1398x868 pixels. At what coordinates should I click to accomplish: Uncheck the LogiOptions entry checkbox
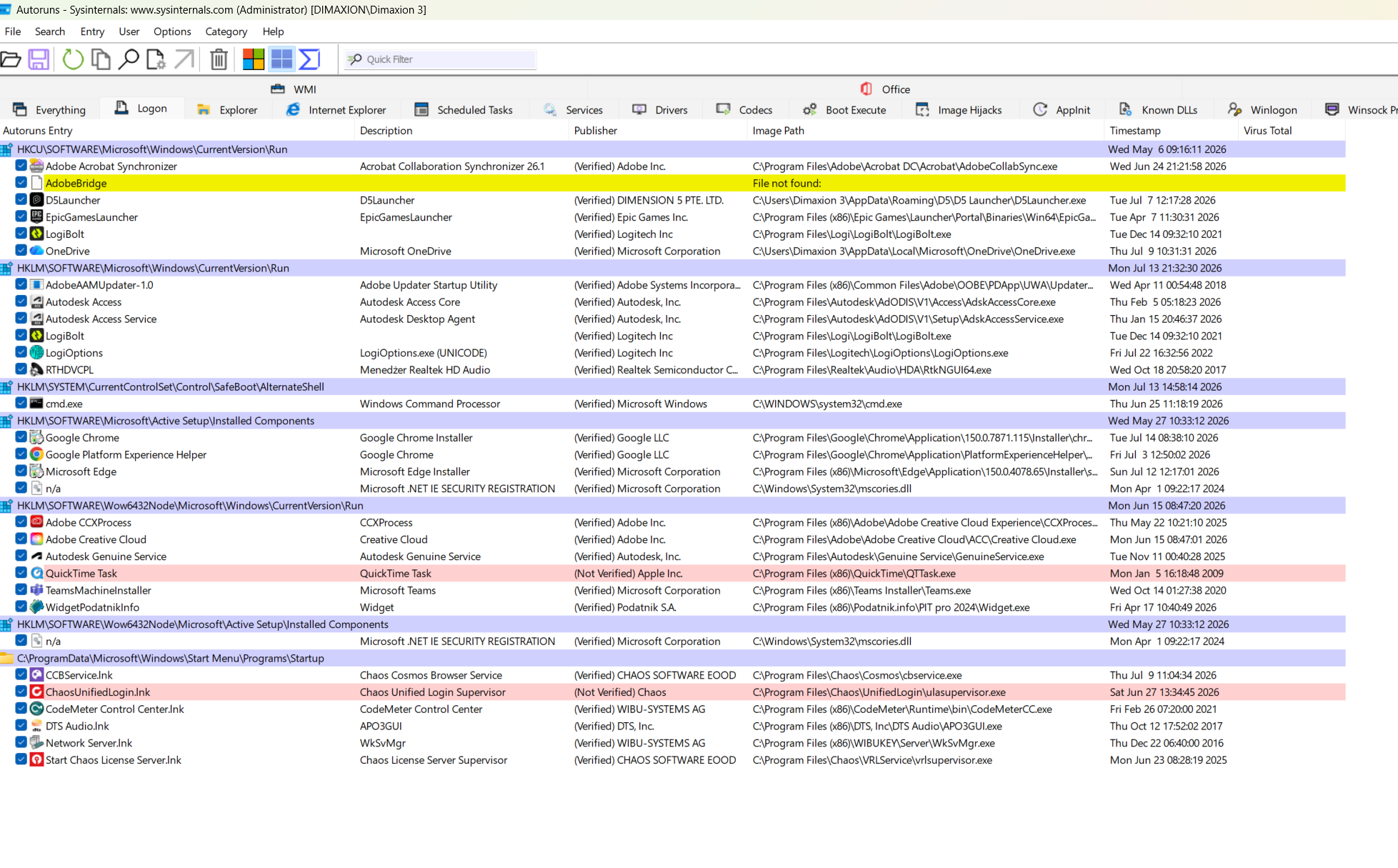pos(21,352)
